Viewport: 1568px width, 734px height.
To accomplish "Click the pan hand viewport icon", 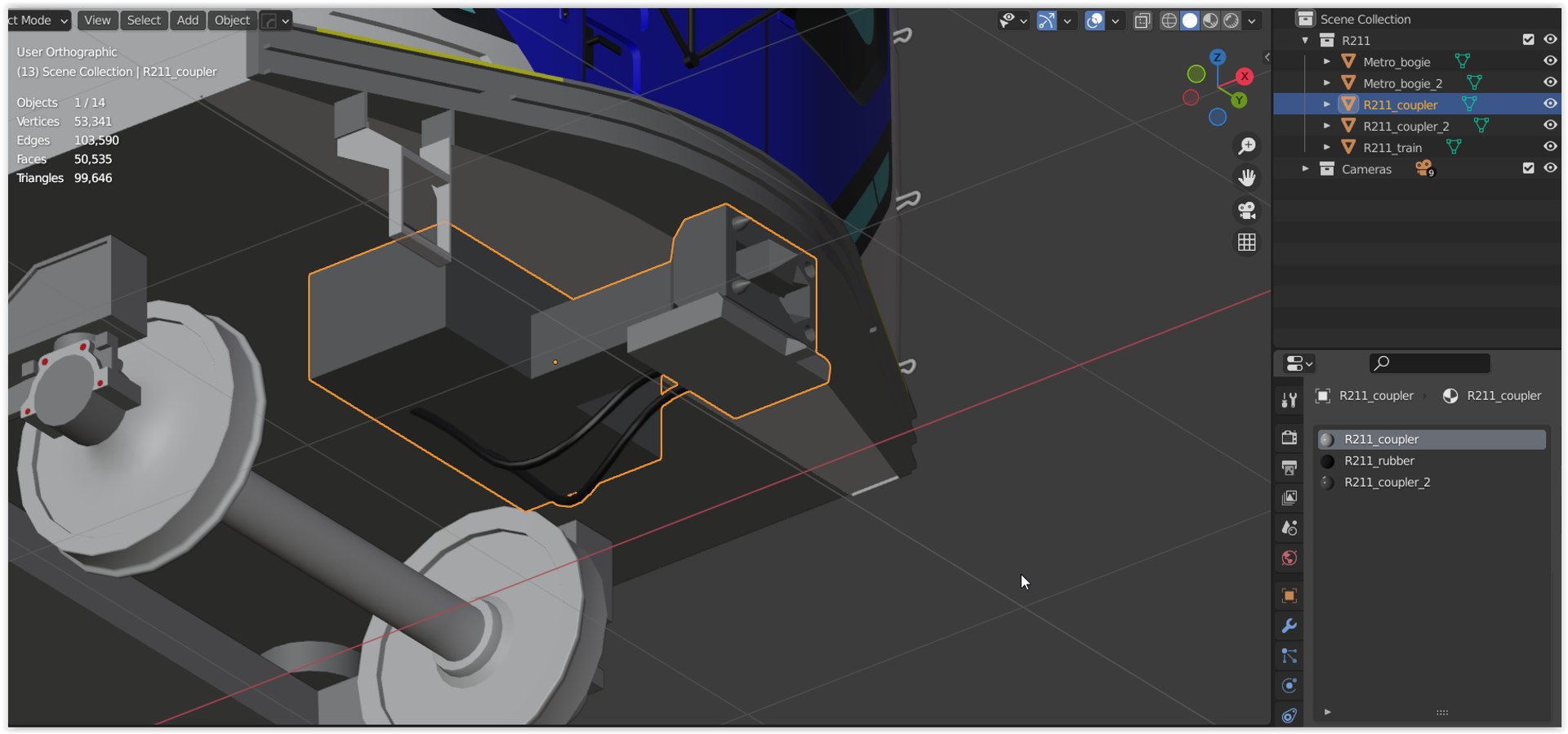I will (1247, 178).
